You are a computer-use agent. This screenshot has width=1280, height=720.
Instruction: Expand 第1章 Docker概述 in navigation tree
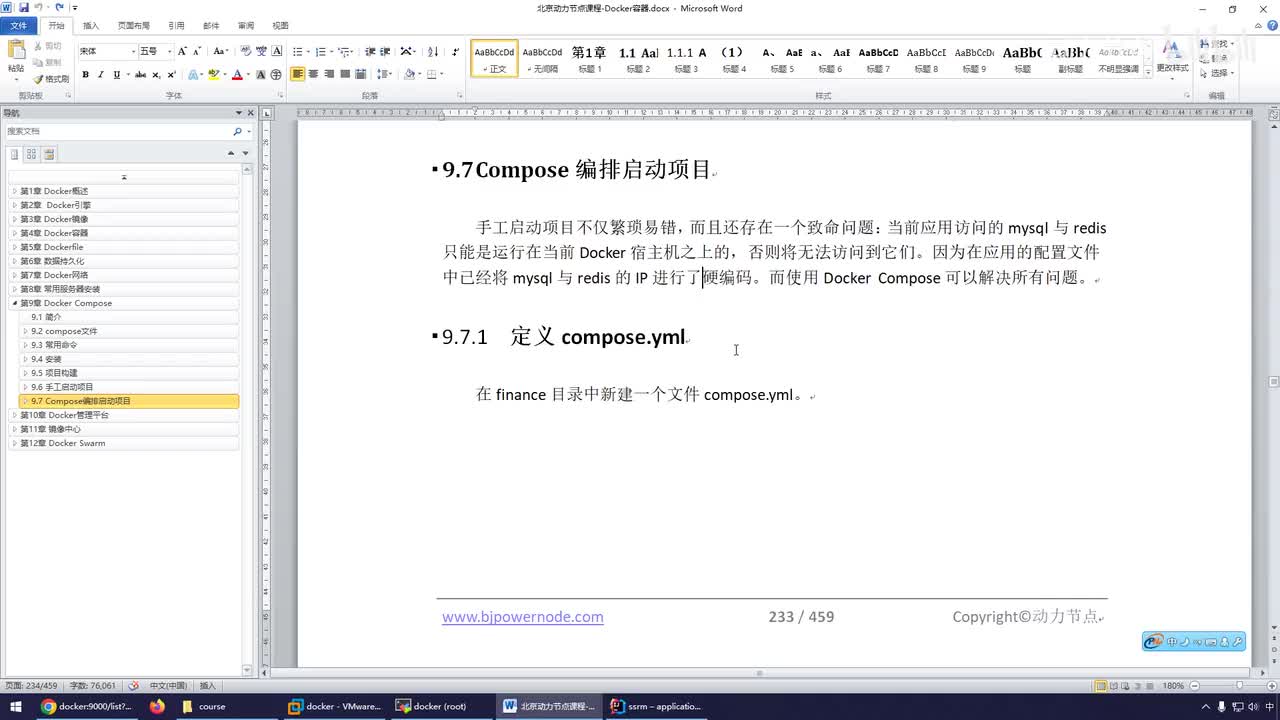(x=14, y=191)
